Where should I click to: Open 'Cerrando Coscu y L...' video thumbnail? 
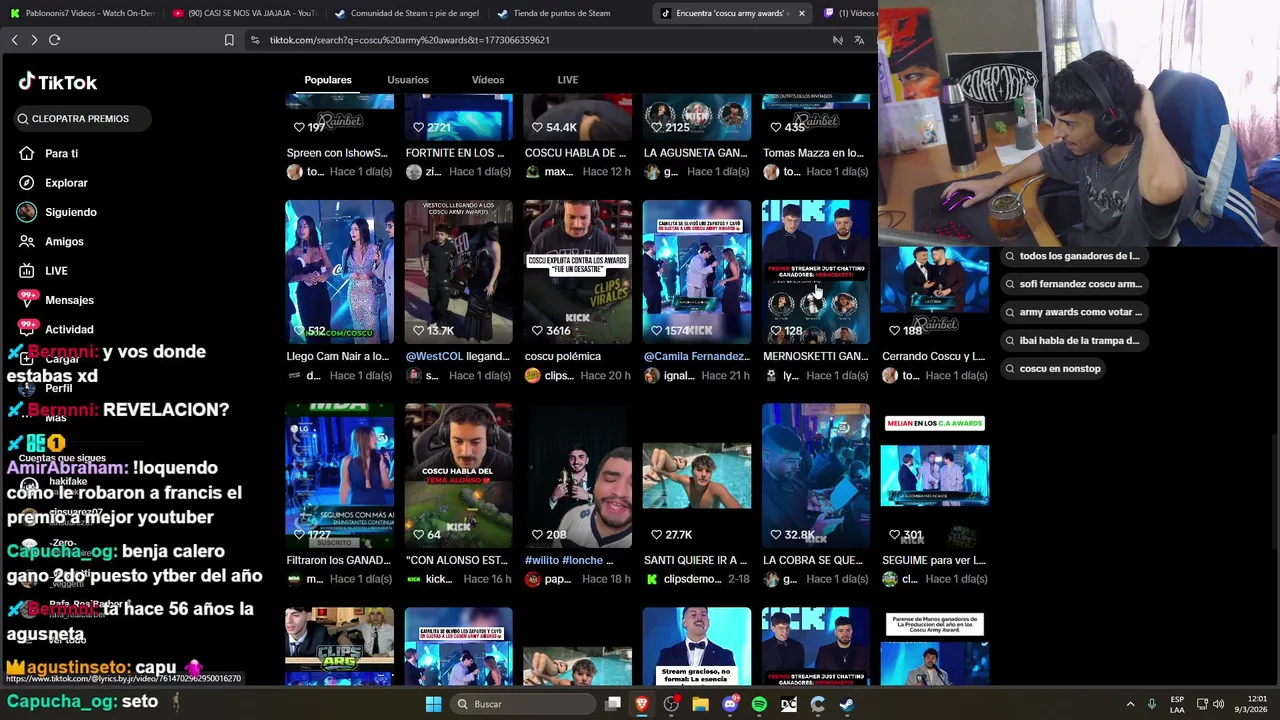pyautogui.click(x=934, y=295)
